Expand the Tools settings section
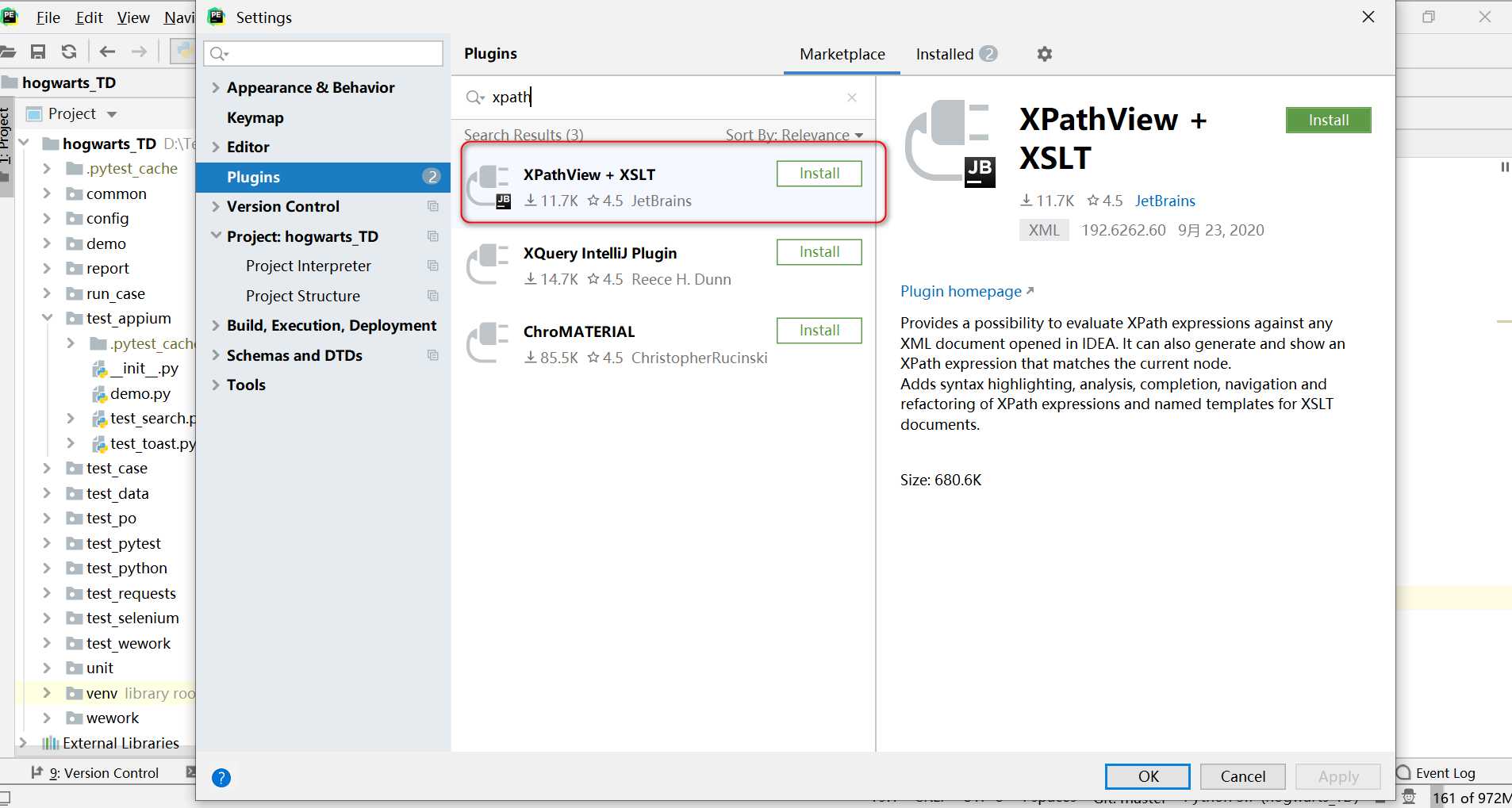The width and height of the screenshot is (1512, 808). pyautogui.click(x=216, y=385)
